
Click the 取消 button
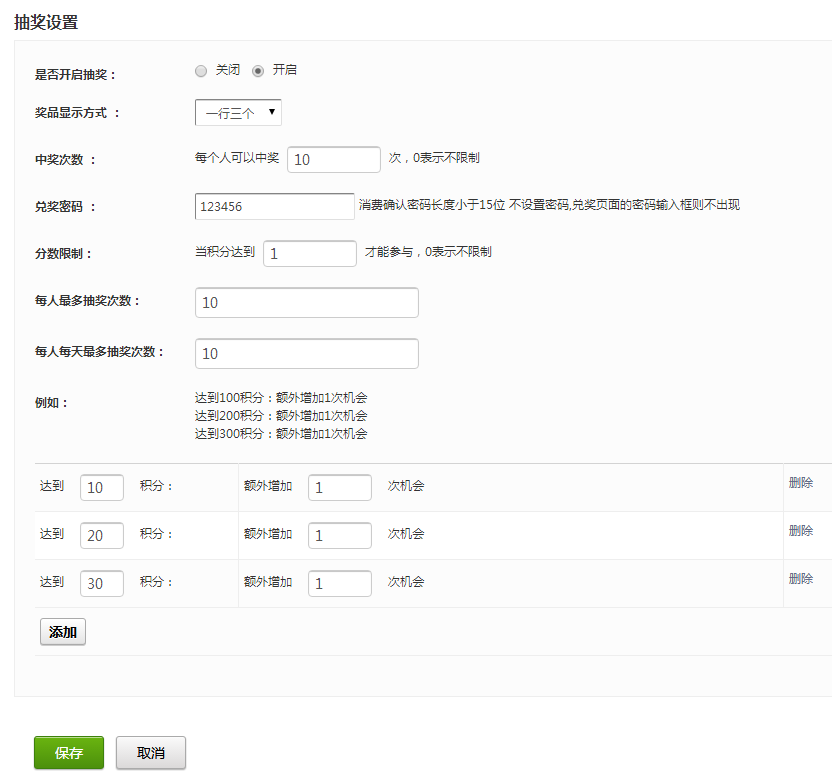tap(151, 753)
